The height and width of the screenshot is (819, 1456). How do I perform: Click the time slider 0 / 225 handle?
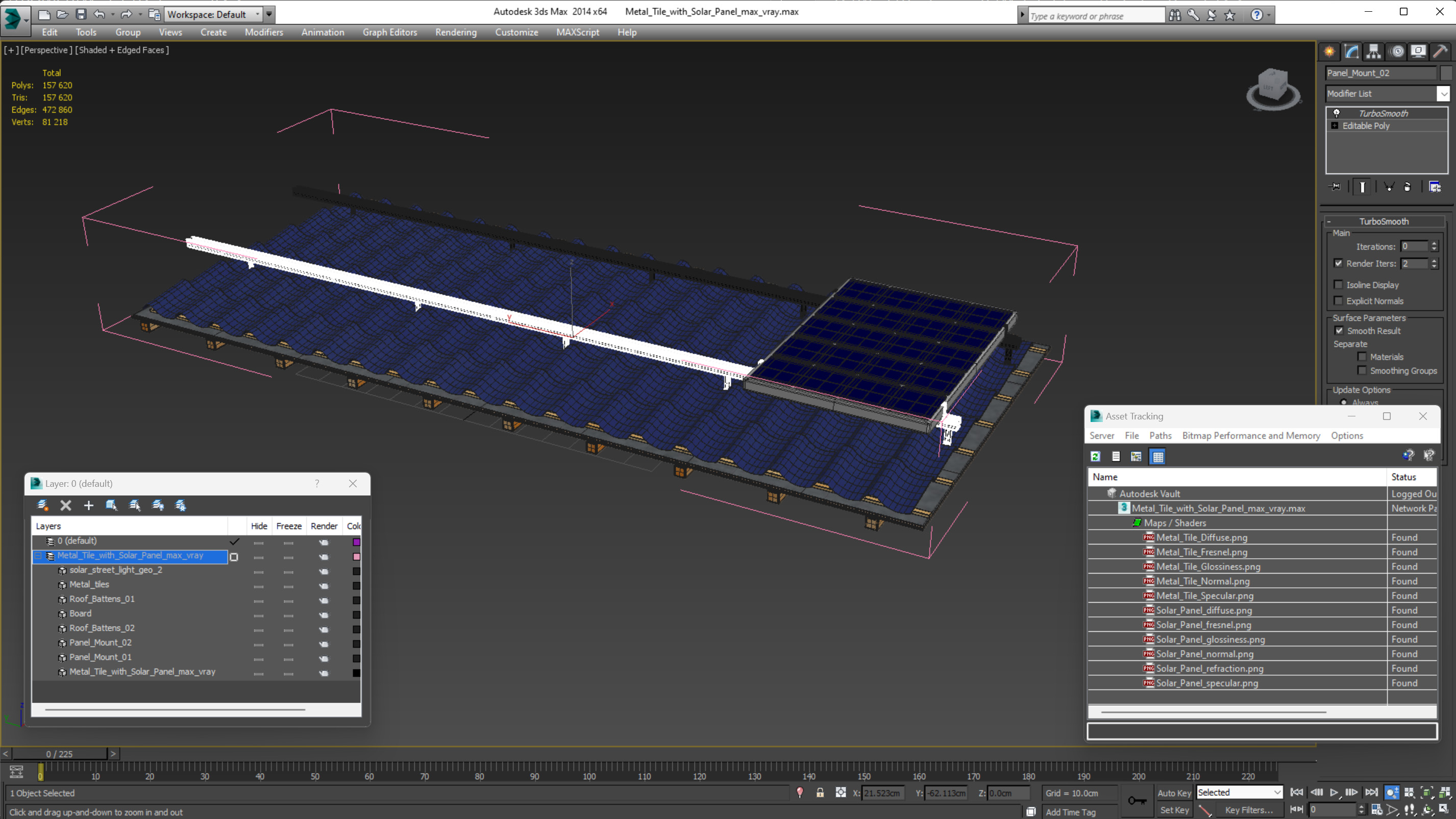(x=59, y=754)
